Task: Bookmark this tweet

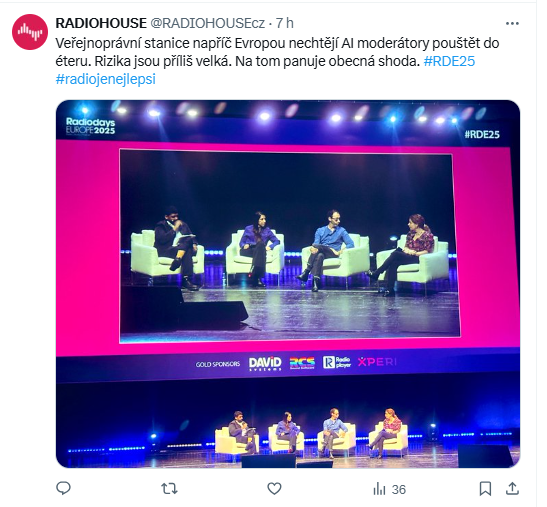Action: [x=485, y=489]
